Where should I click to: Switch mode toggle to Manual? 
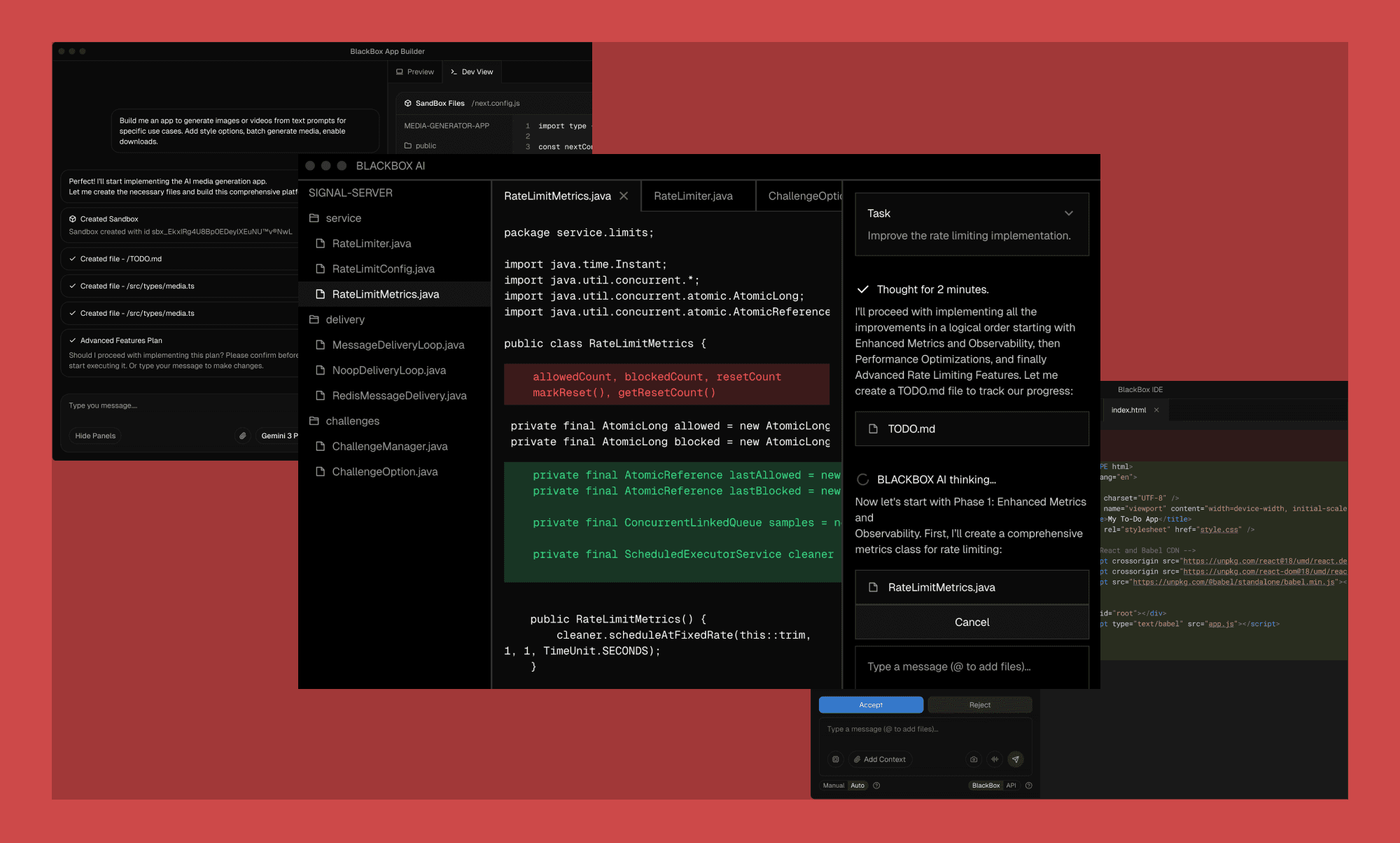(x=833, y=786)
